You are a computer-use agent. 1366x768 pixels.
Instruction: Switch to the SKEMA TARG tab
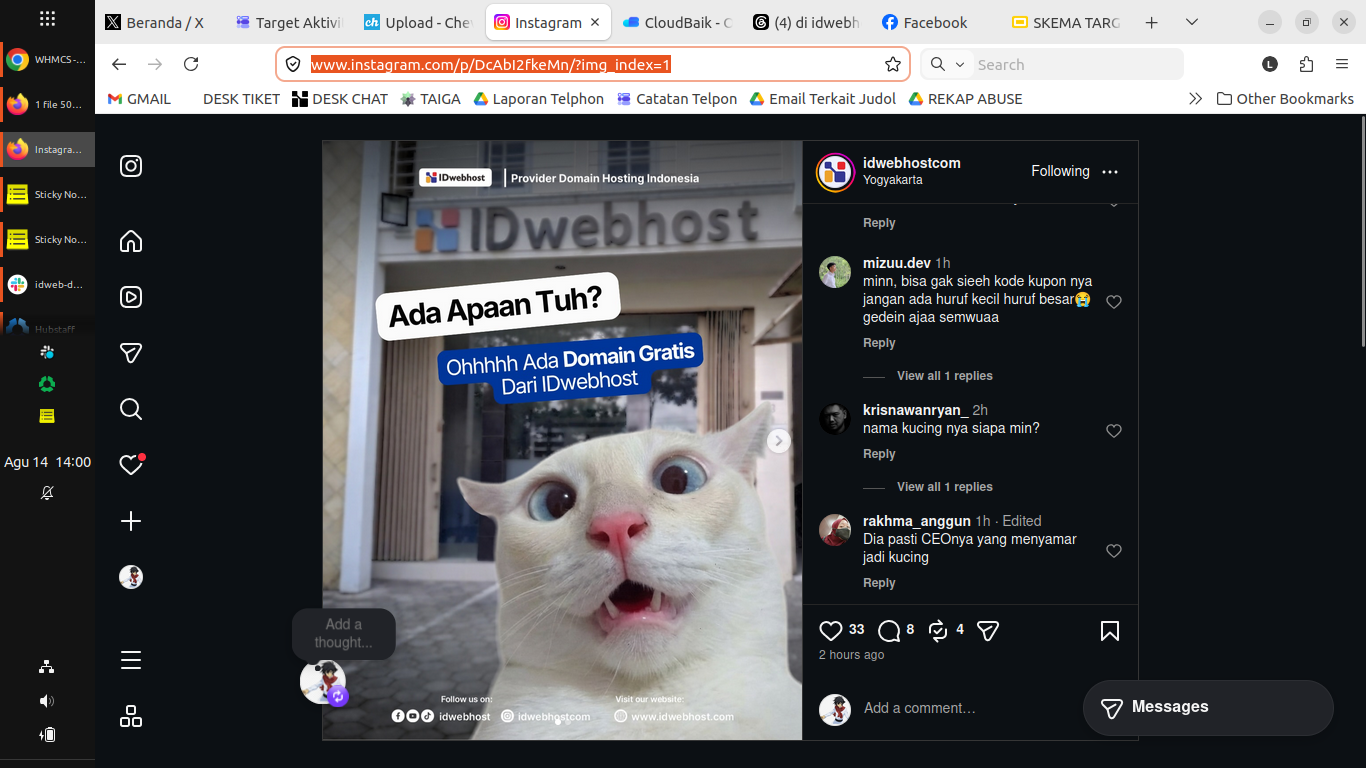1066,22
